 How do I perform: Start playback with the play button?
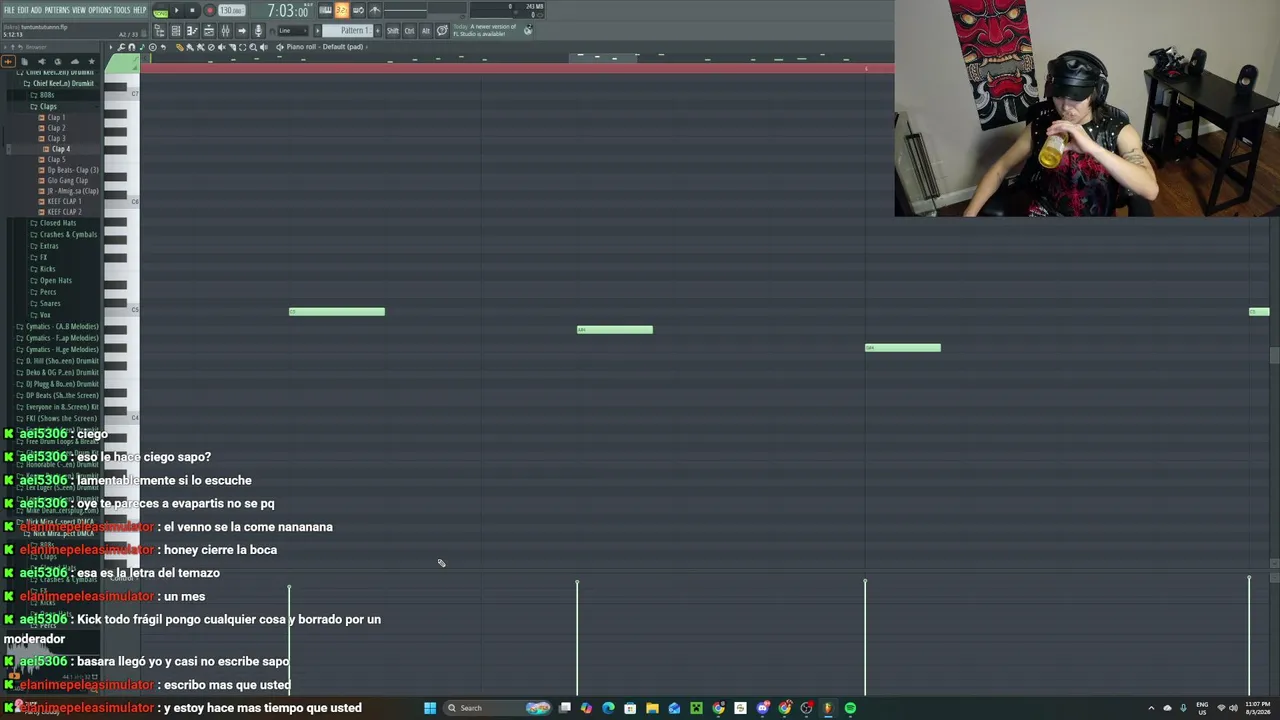[177, 10]
